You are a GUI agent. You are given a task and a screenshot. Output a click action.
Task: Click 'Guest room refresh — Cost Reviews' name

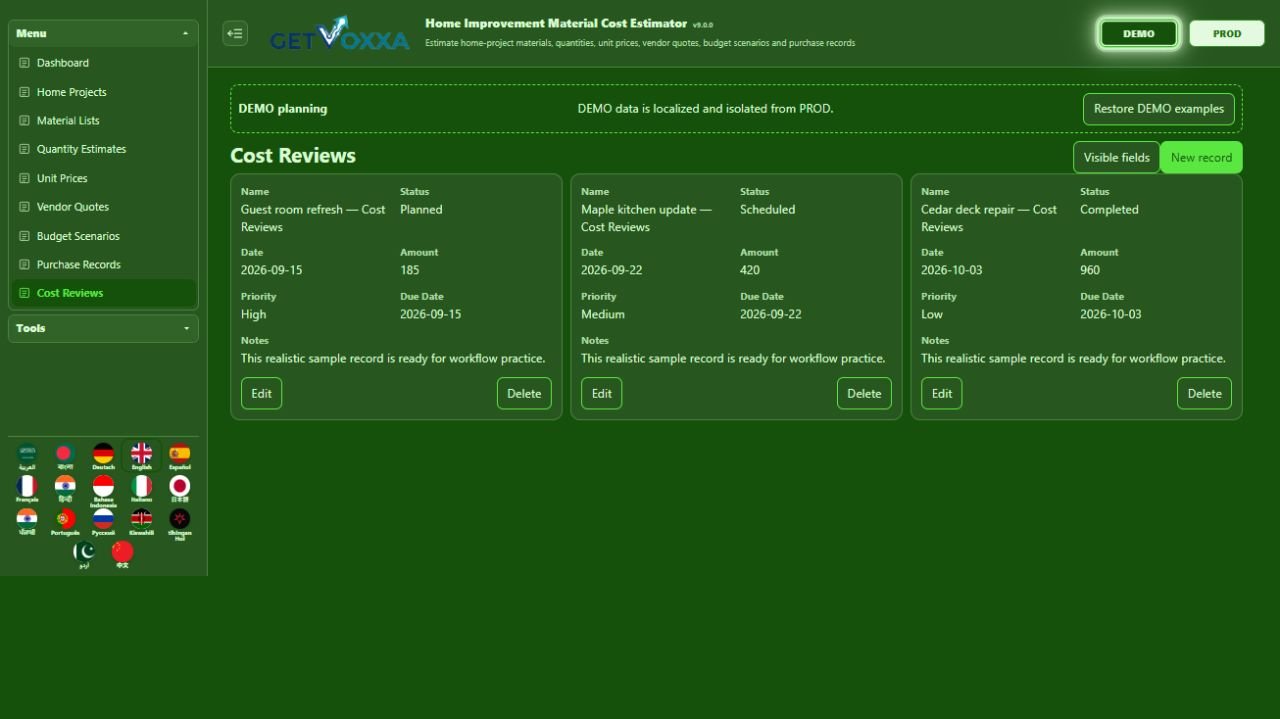click(x=313, y=218)
